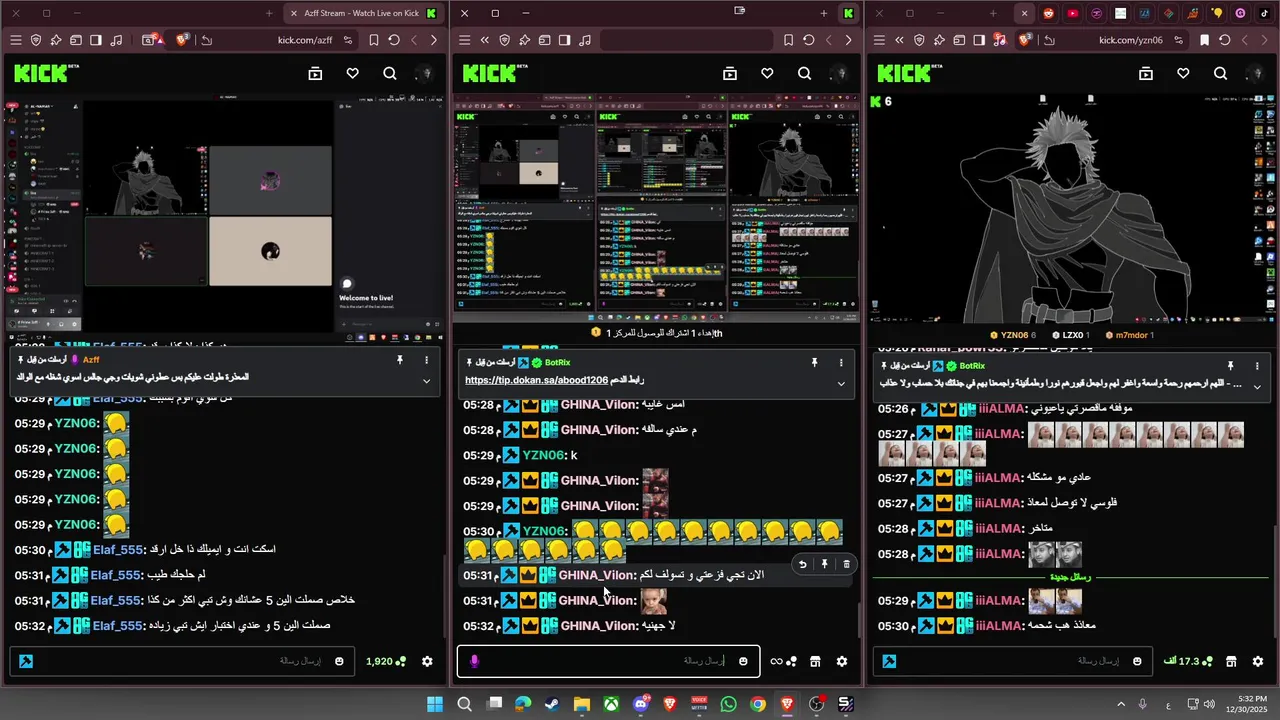This screenshot has height=720, width=1280.
Task: Open hamburger menu in middle browser window
Action: point(464,40)
